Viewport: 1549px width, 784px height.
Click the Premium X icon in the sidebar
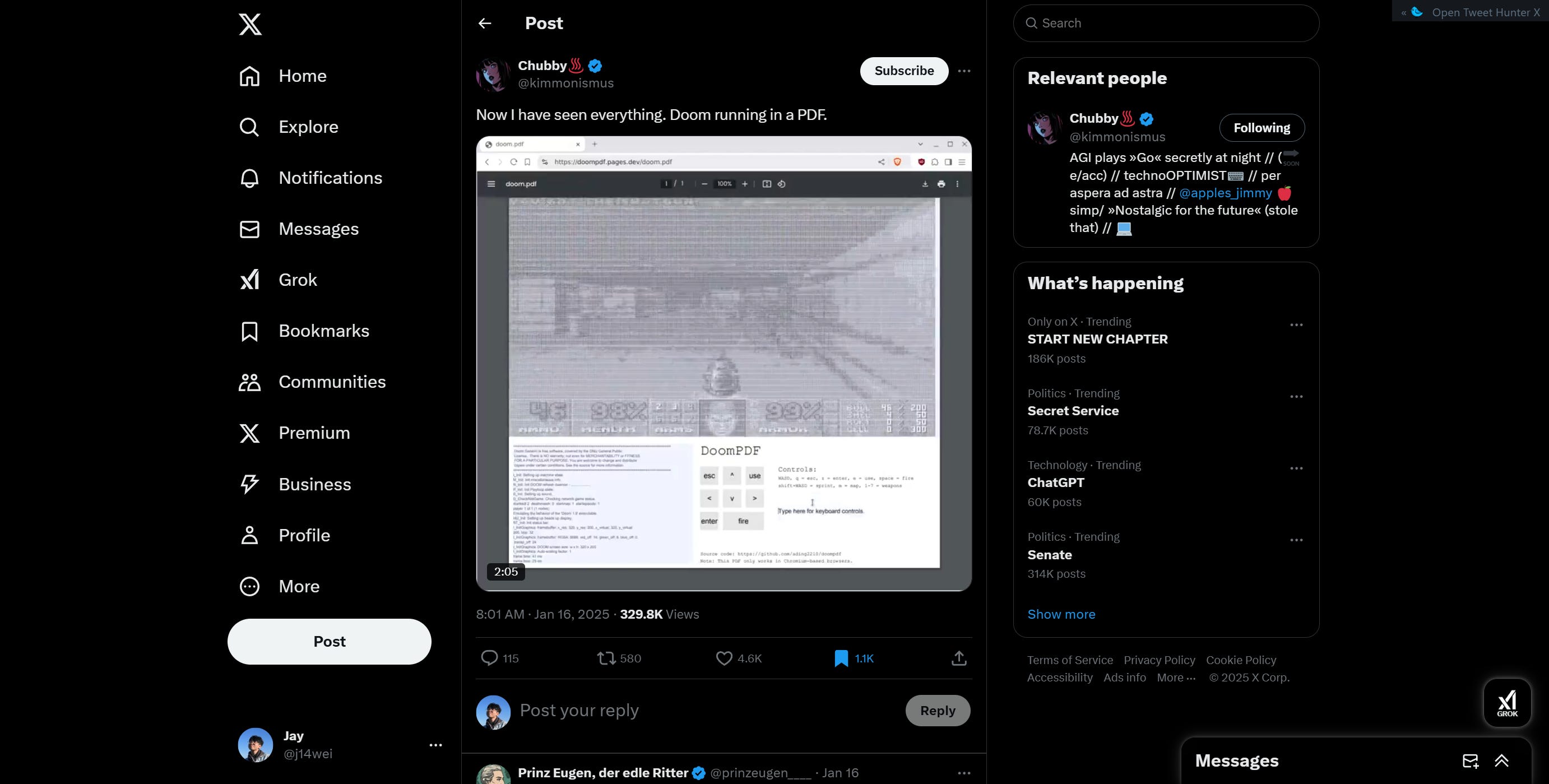pyautogui.click(x=249, y=434)
